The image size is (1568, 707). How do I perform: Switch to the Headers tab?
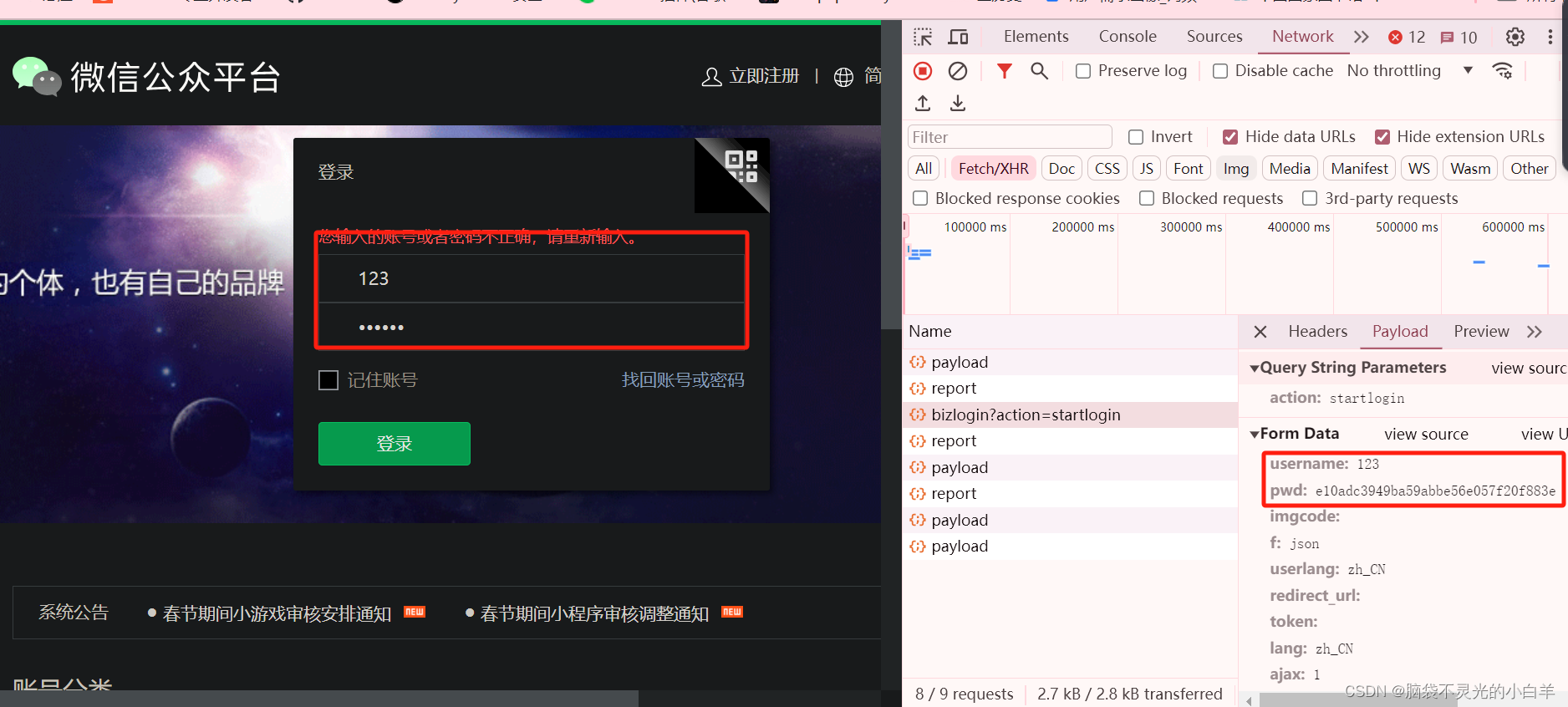1318,332
